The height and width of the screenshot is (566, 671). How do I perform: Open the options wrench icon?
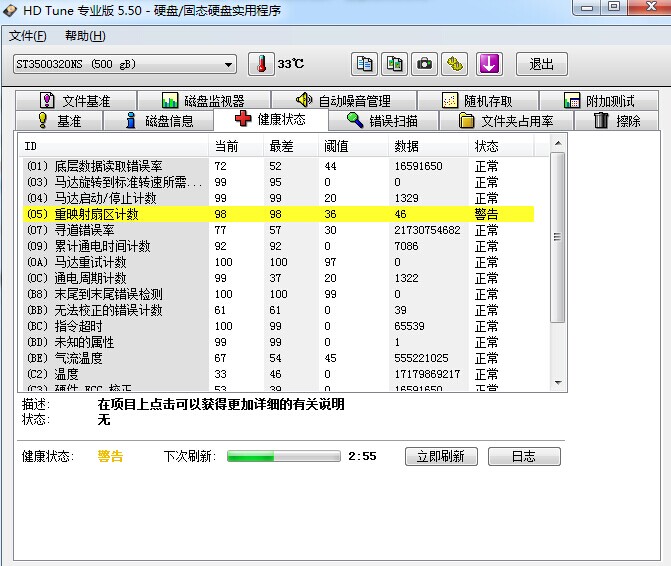(454, 64)
